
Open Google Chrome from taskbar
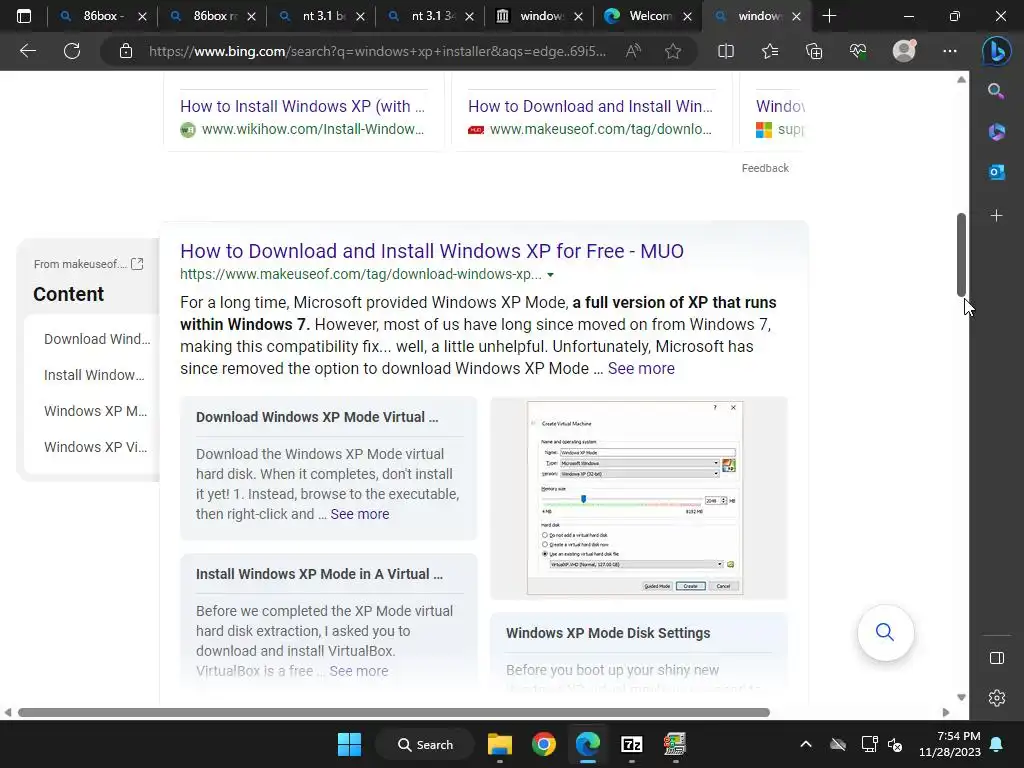[543, 744]
